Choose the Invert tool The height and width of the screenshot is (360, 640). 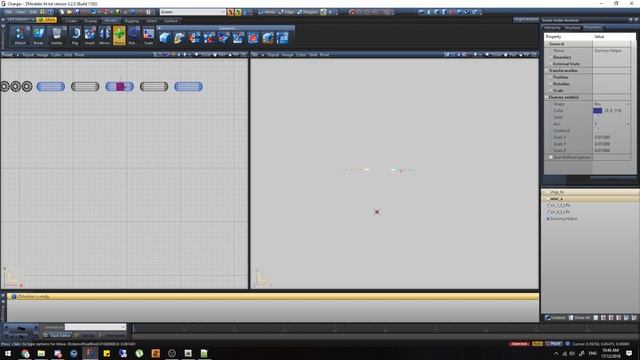[90, 36]
